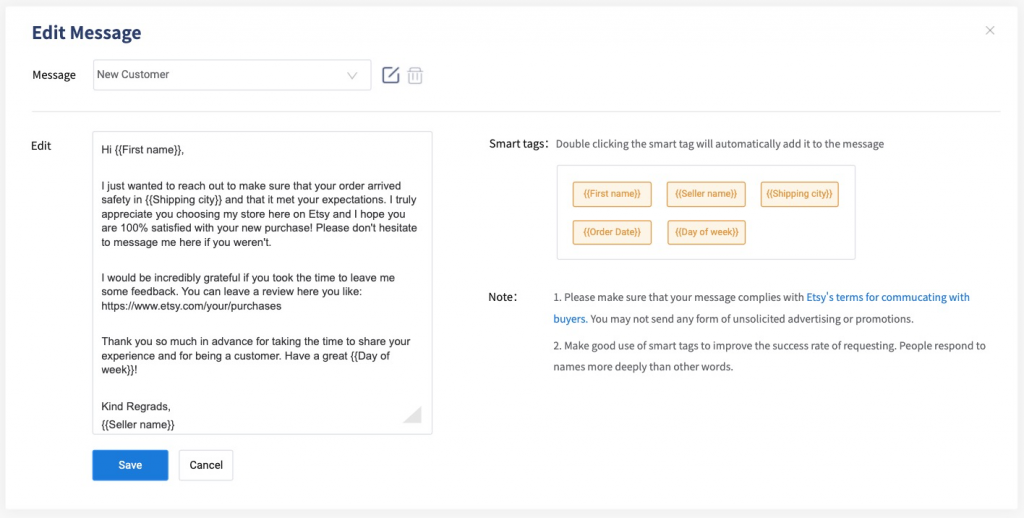Viewport: 1024px width, 518px height.
Task: Save the edited message
Action: pyautogui.click(x=130, y=465)
